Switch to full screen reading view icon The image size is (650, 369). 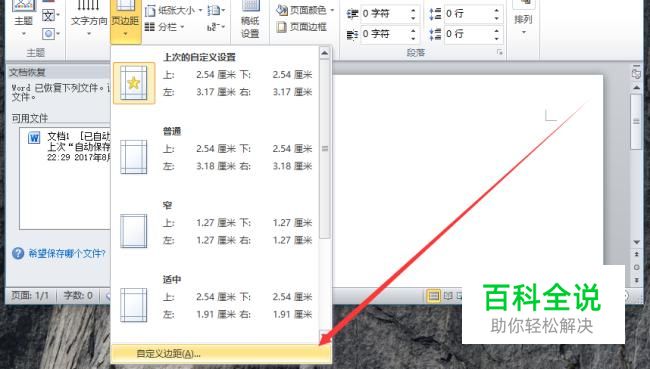click(x=448, y=296)
